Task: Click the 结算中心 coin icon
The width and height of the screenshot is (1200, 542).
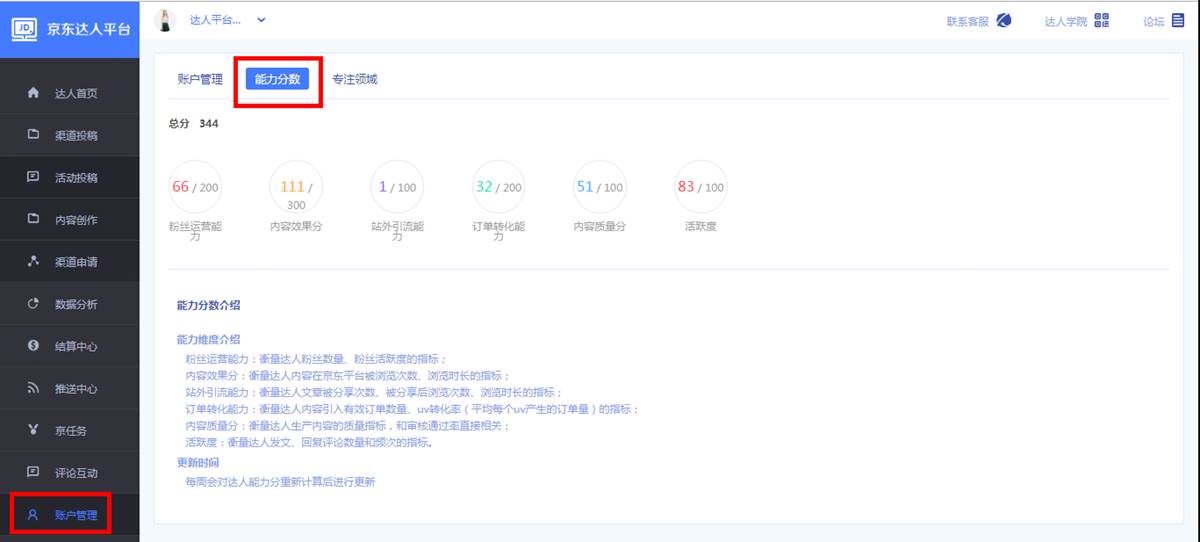Action: coord(33,346)
